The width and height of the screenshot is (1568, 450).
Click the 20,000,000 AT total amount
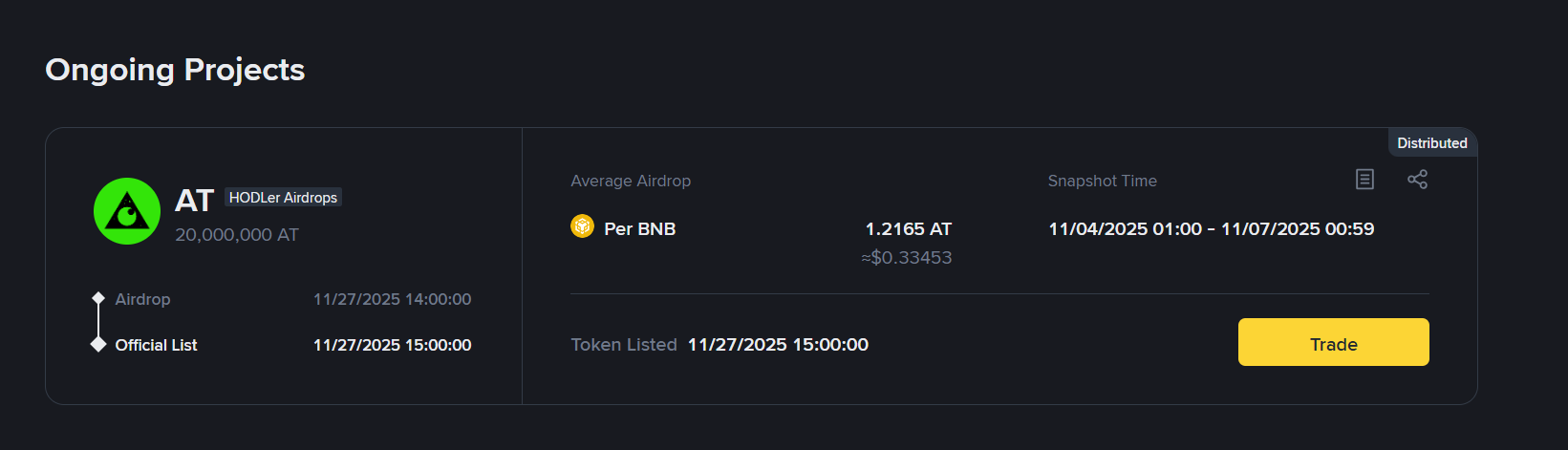[x=237, y=235]
